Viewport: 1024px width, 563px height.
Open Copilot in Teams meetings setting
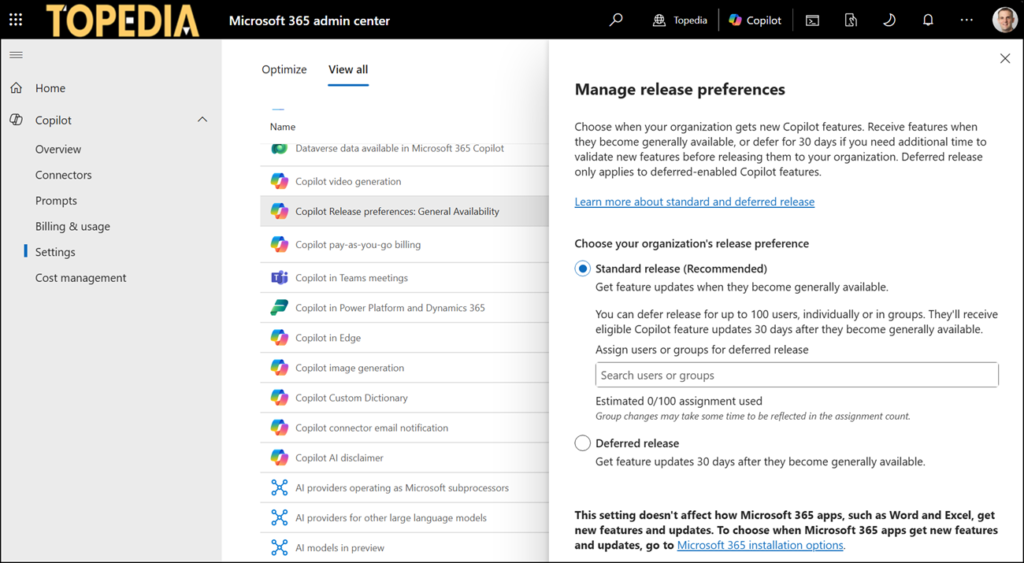coord(351,278)
